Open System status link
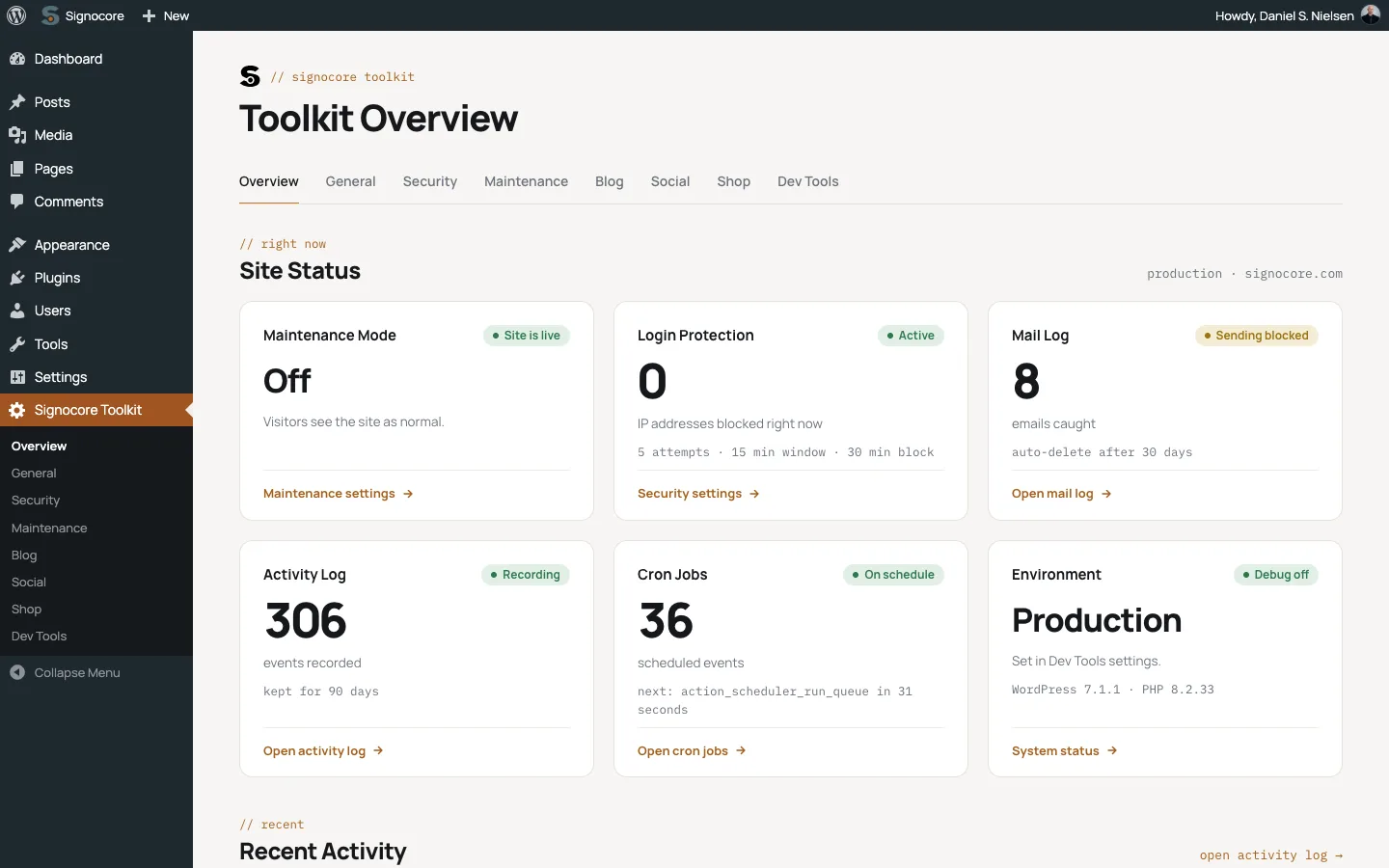This screenshot has width=1389, height=868. click(x=1065, y=751)
